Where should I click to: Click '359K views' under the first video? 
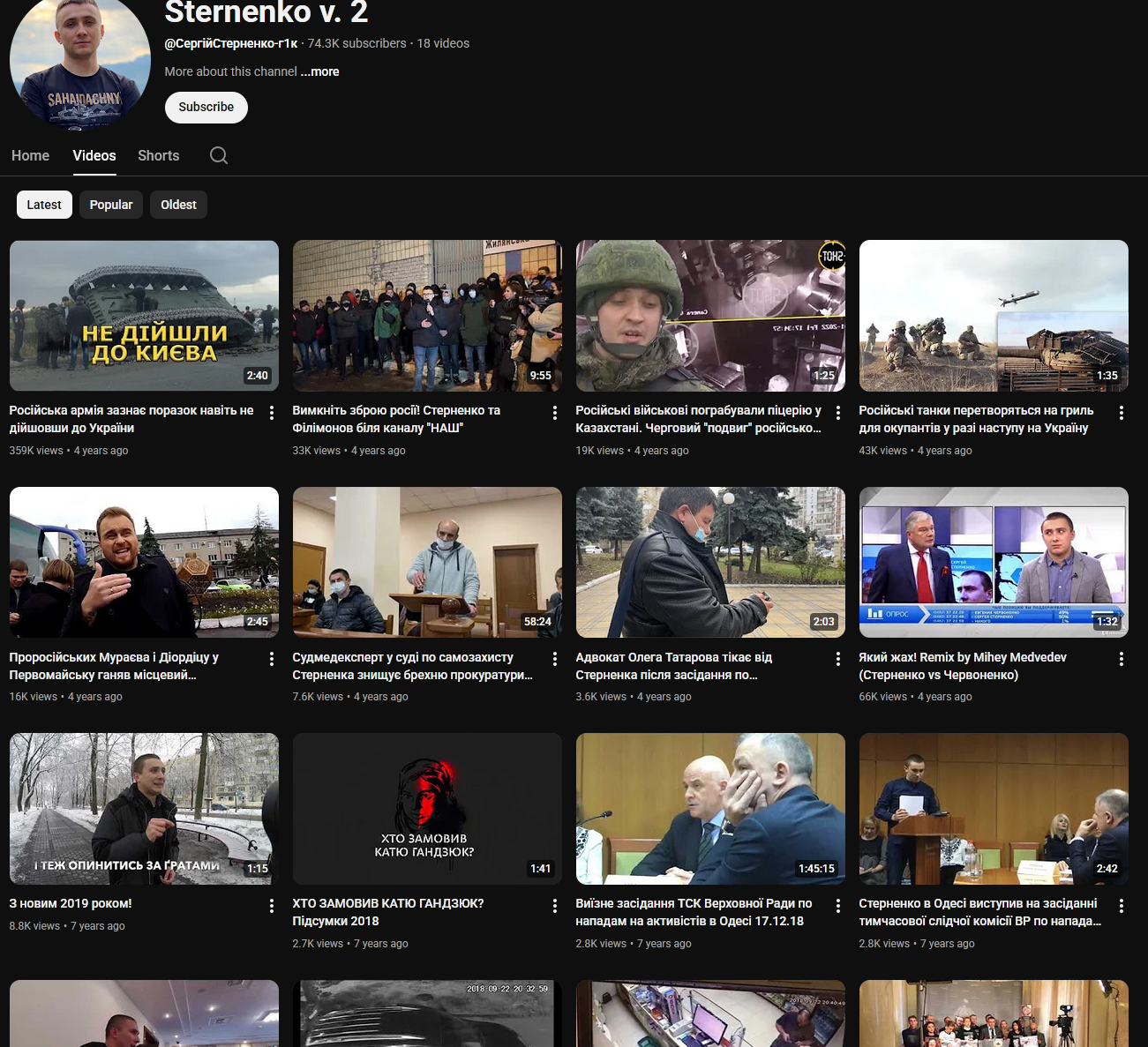coord(36,451)
